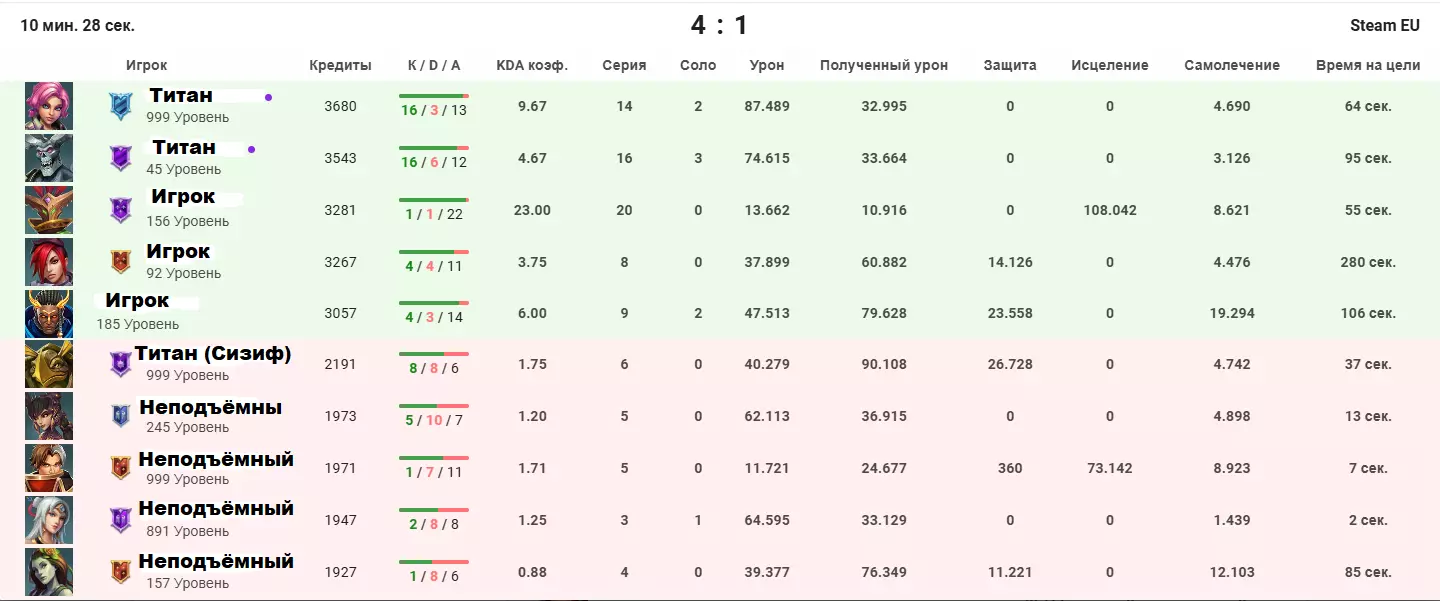Click rank badge of the 891 Уровень player
Screen dimensions: 1440x601
(x=121, y=520)
